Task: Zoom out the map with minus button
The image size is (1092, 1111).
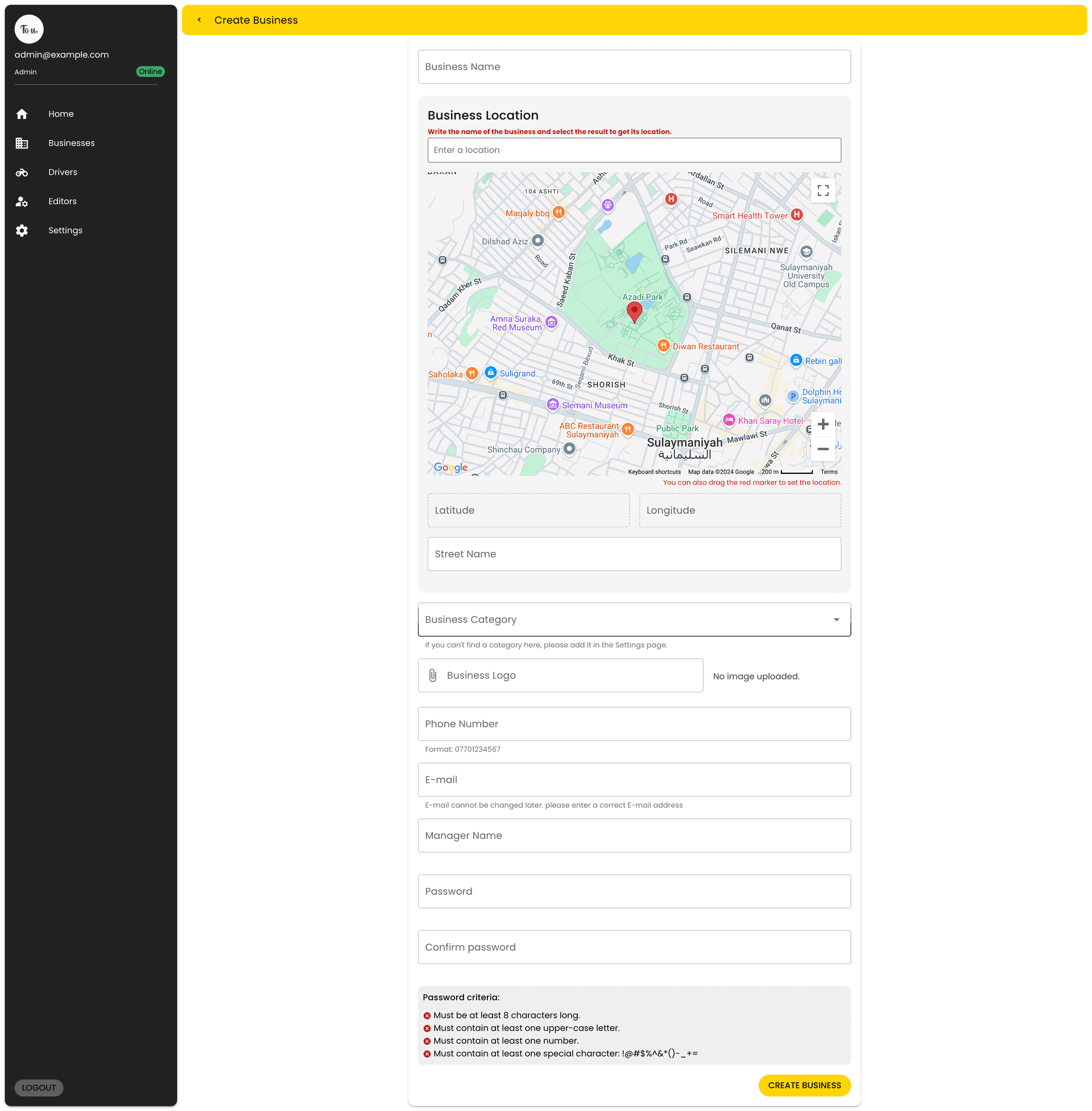Action: [x=822, y=449]
